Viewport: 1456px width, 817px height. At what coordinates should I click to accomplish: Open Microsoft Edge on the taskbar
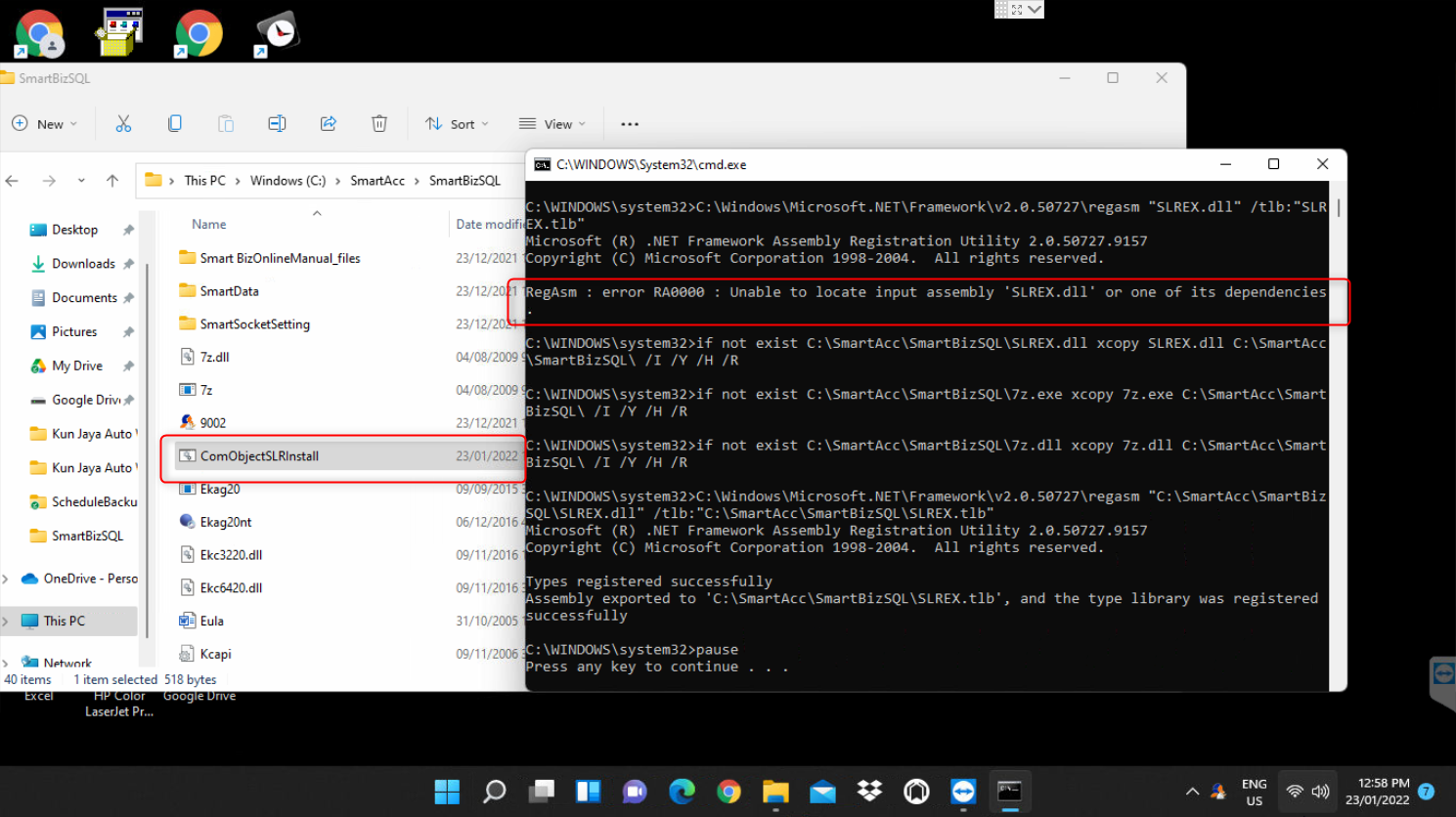click(682, 791)
